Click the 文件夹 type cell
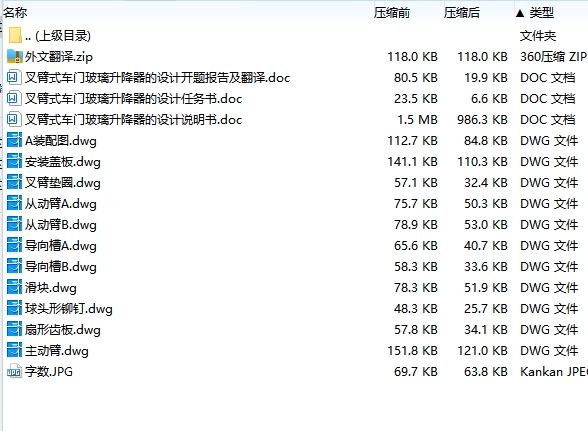The width and height of the screenshot is (588, 431). 538,36
